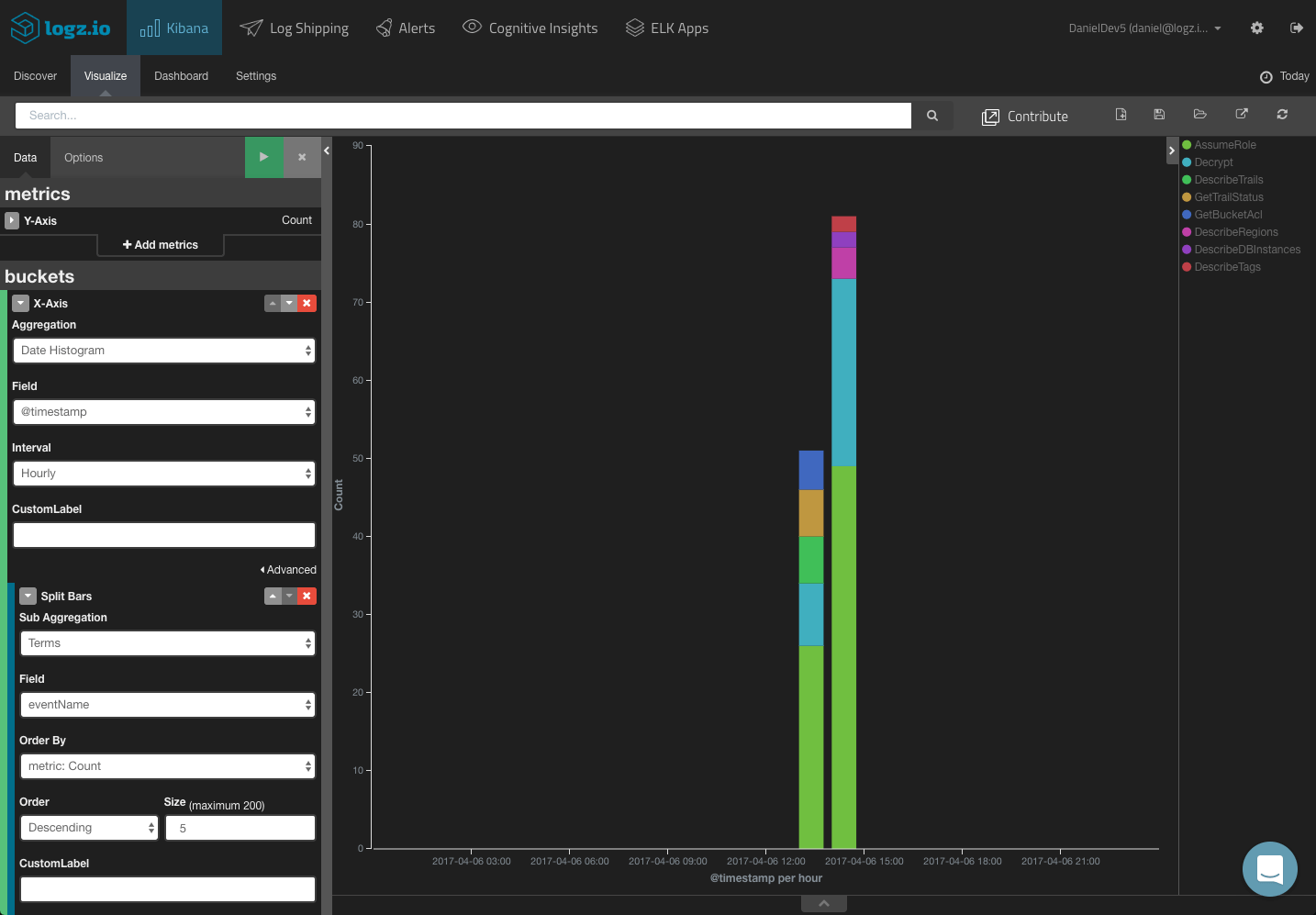1316x915 pixels.
Task: Open the metric: Count order dropdown
Action: 168,766
